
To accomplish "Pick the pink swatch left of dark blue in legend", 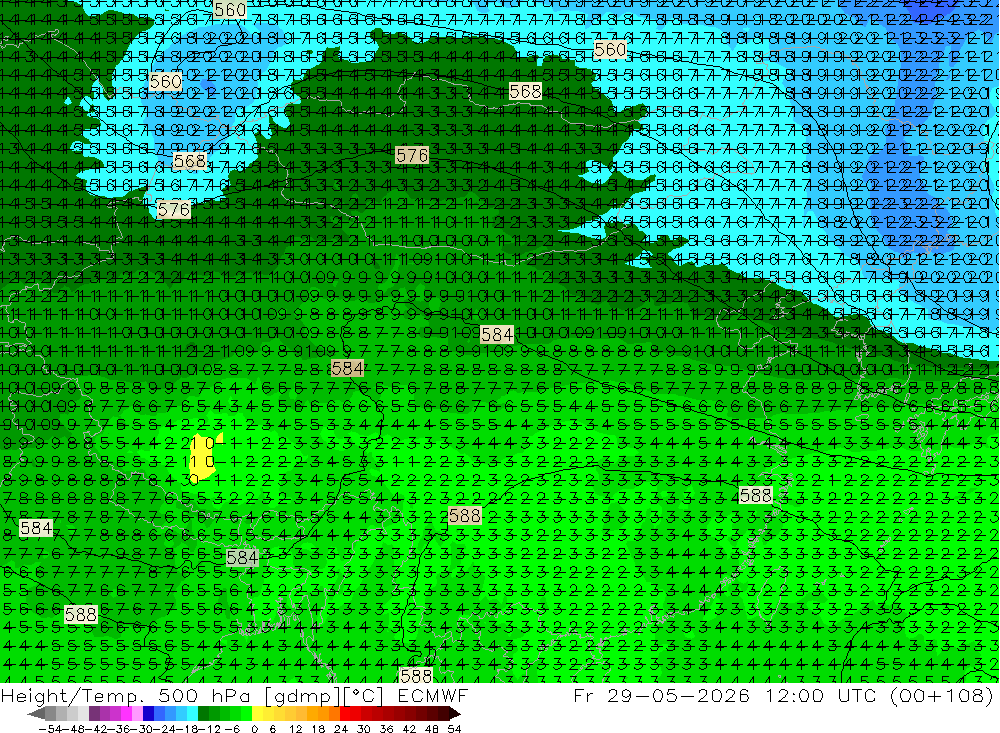I will tap(137, 714).
